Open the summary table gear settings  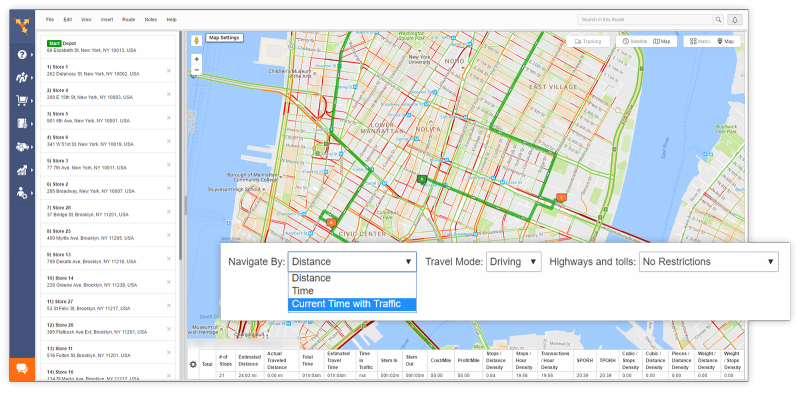193,364
